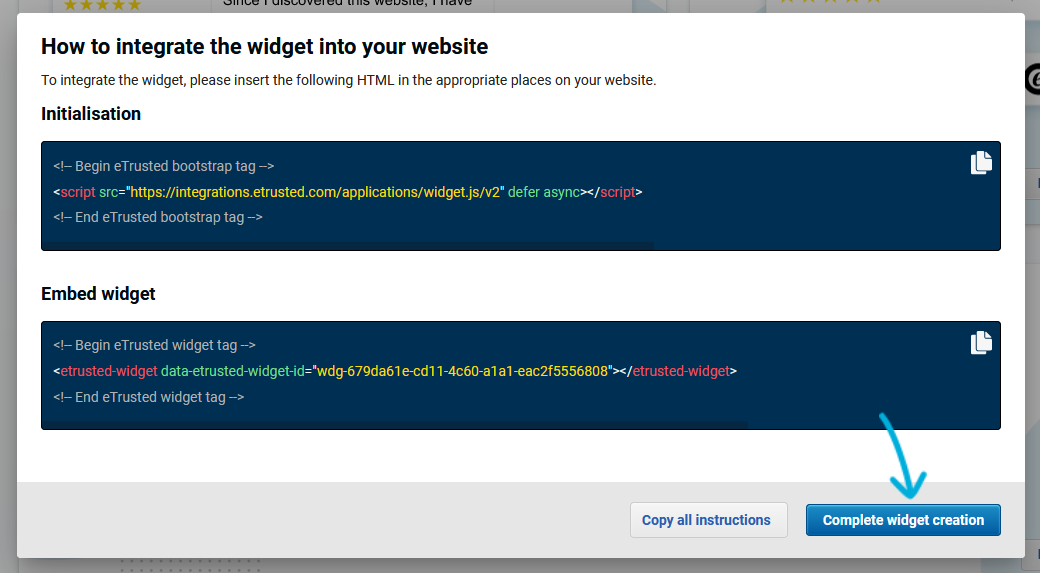The height and width of the screenshot is (573, 1040).
Task: Copy the Initialisation code with the copy icon
Action: (981, 162)
